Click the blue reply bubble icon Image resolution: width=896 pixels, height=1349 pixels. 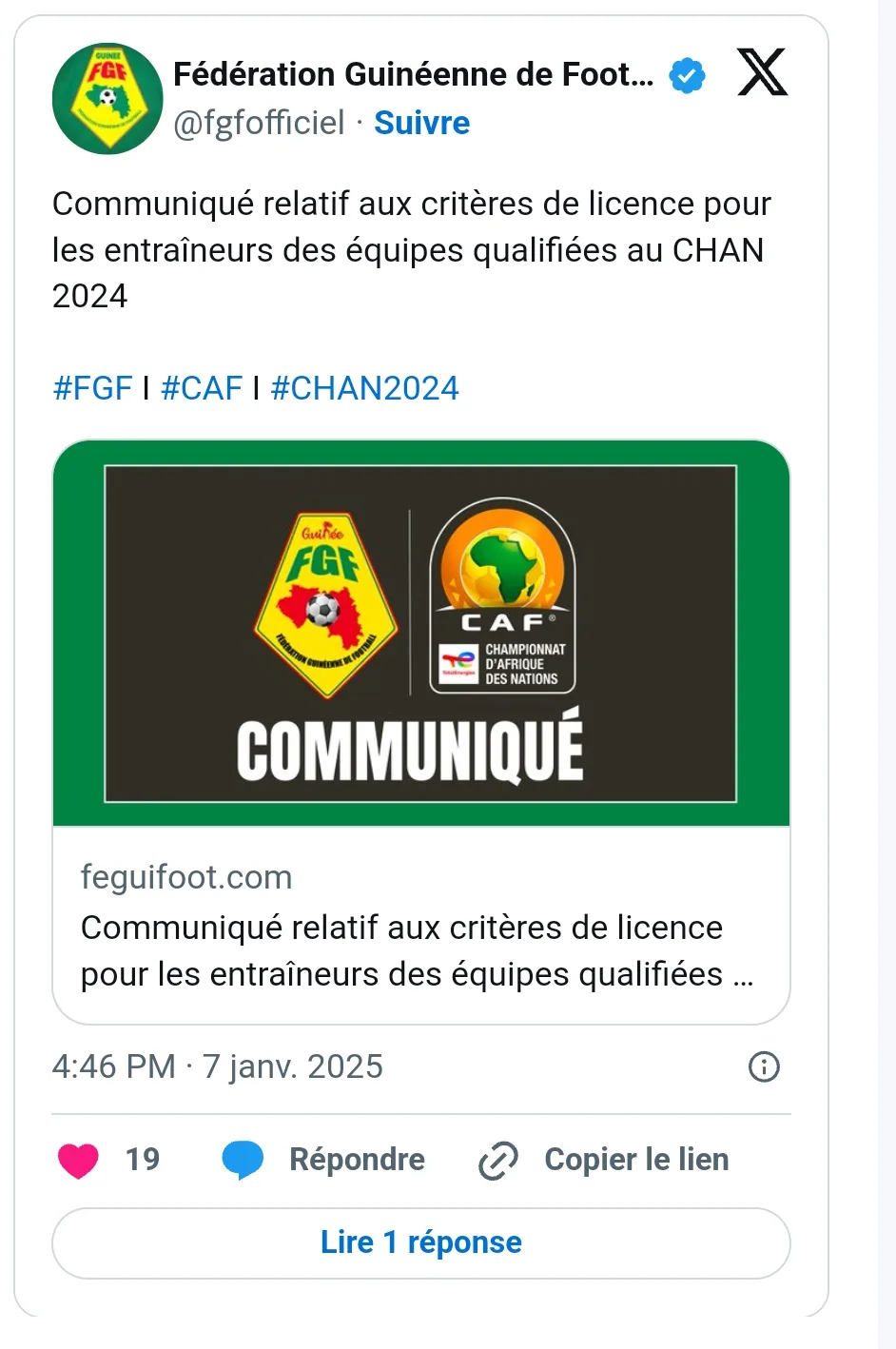(243, 1160)
